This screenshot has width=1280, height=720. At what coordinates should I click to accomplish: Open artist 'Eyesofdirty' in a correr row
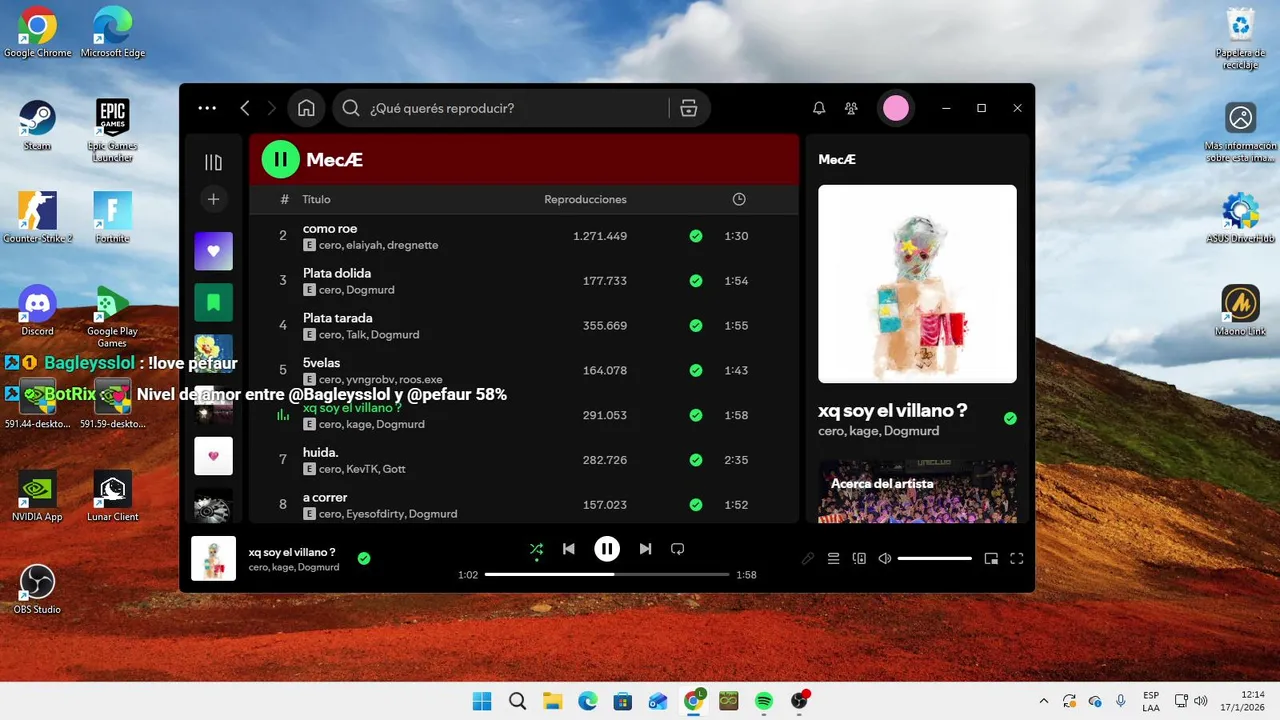click(374, 514)
